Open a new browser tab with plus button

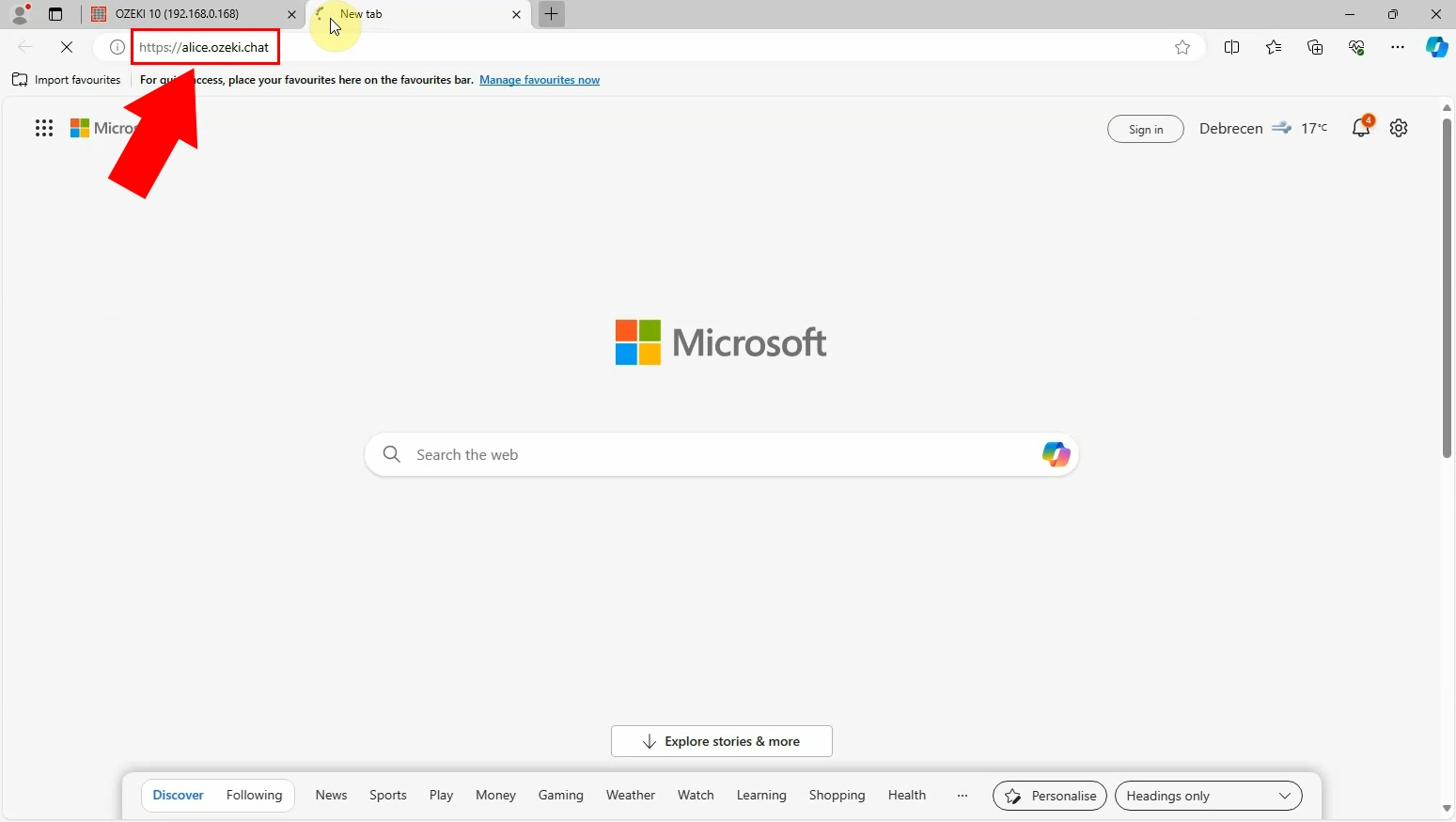pyautogui.click(x=552, y=14)
